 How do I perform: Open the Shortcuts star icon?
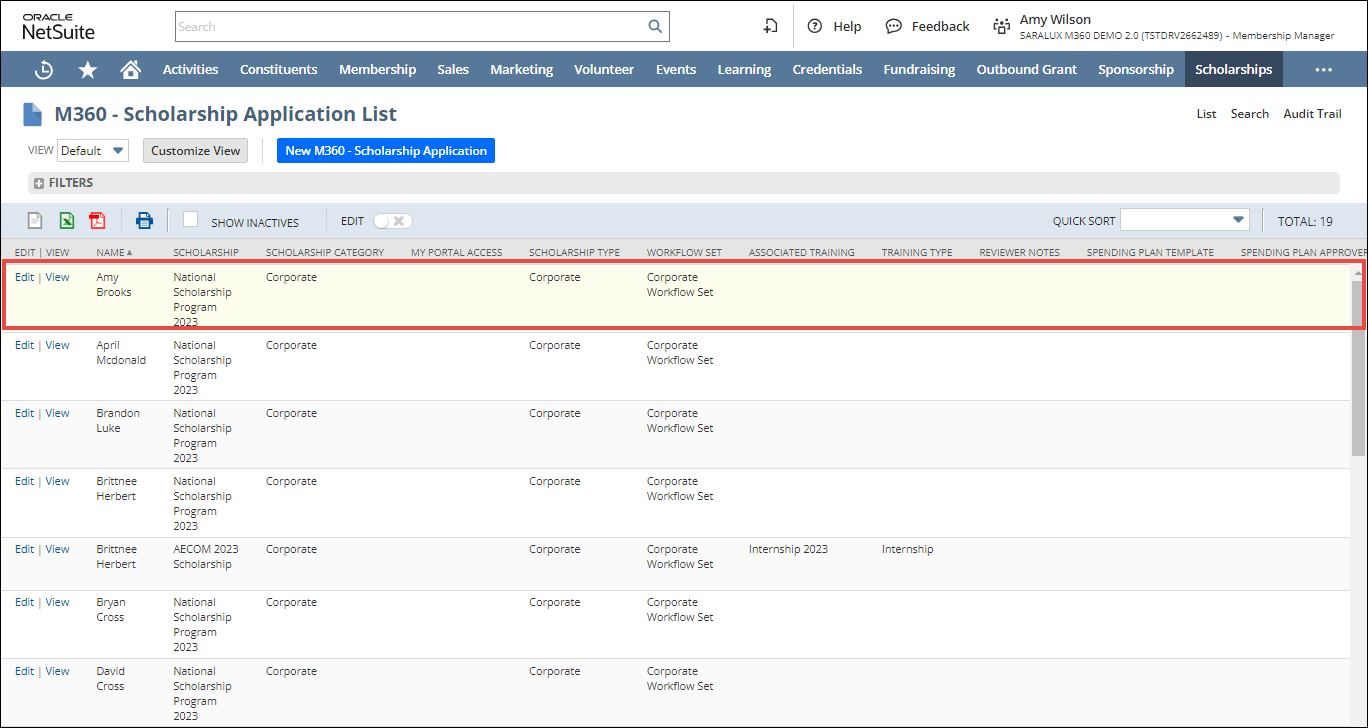(x=88, y=70)
